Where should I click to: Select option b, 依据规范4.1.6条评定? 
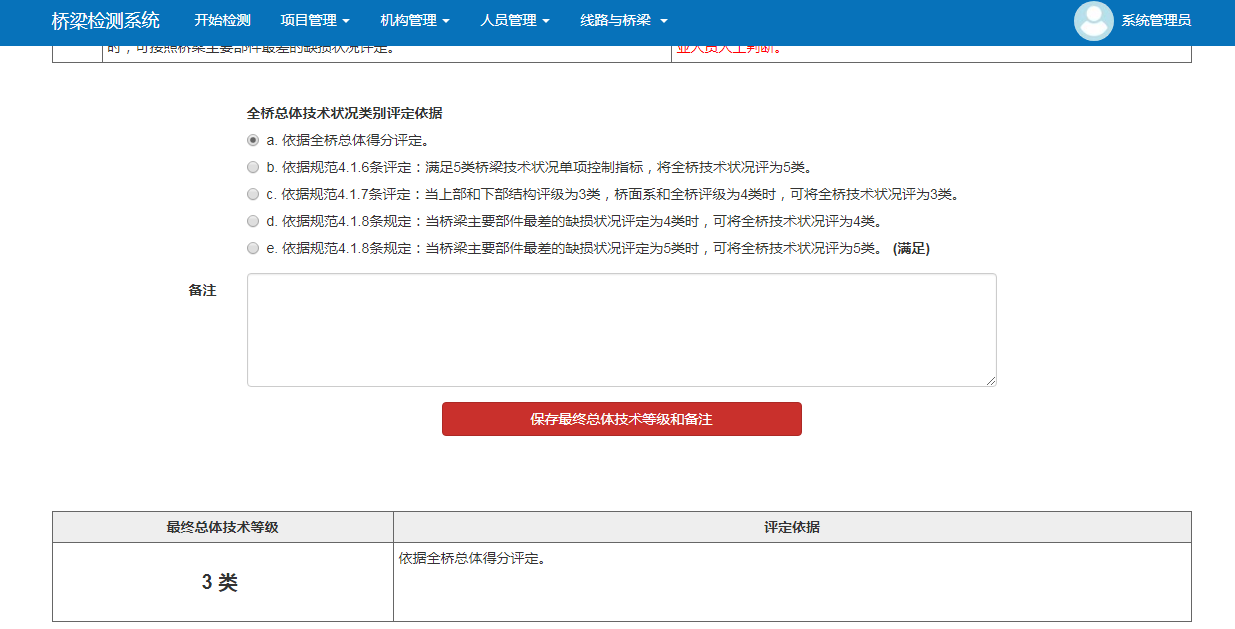pyautogui.click(x=253, y=167)
